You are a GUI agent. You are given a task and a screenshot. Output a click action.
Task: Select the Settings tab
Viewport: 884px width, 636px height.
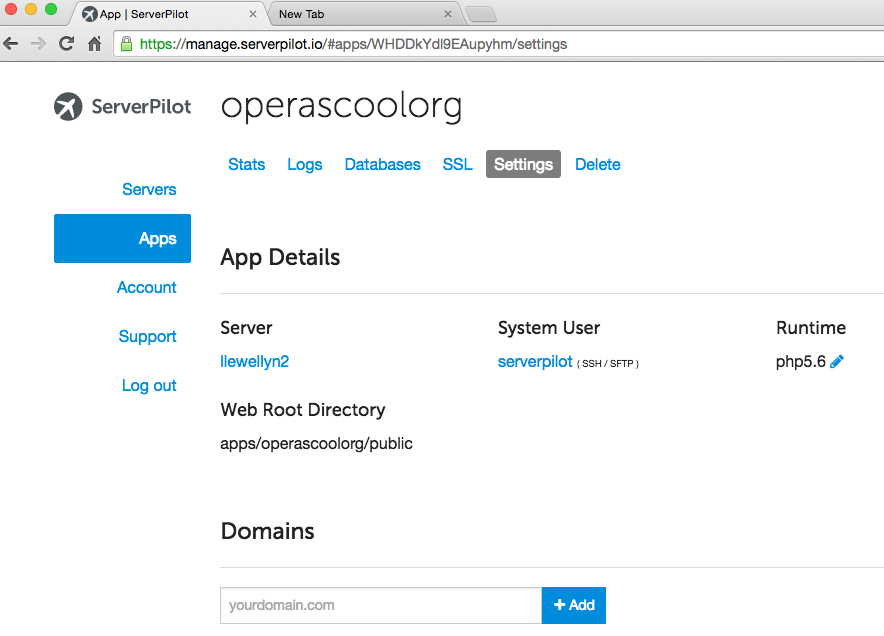pos(523,164)
